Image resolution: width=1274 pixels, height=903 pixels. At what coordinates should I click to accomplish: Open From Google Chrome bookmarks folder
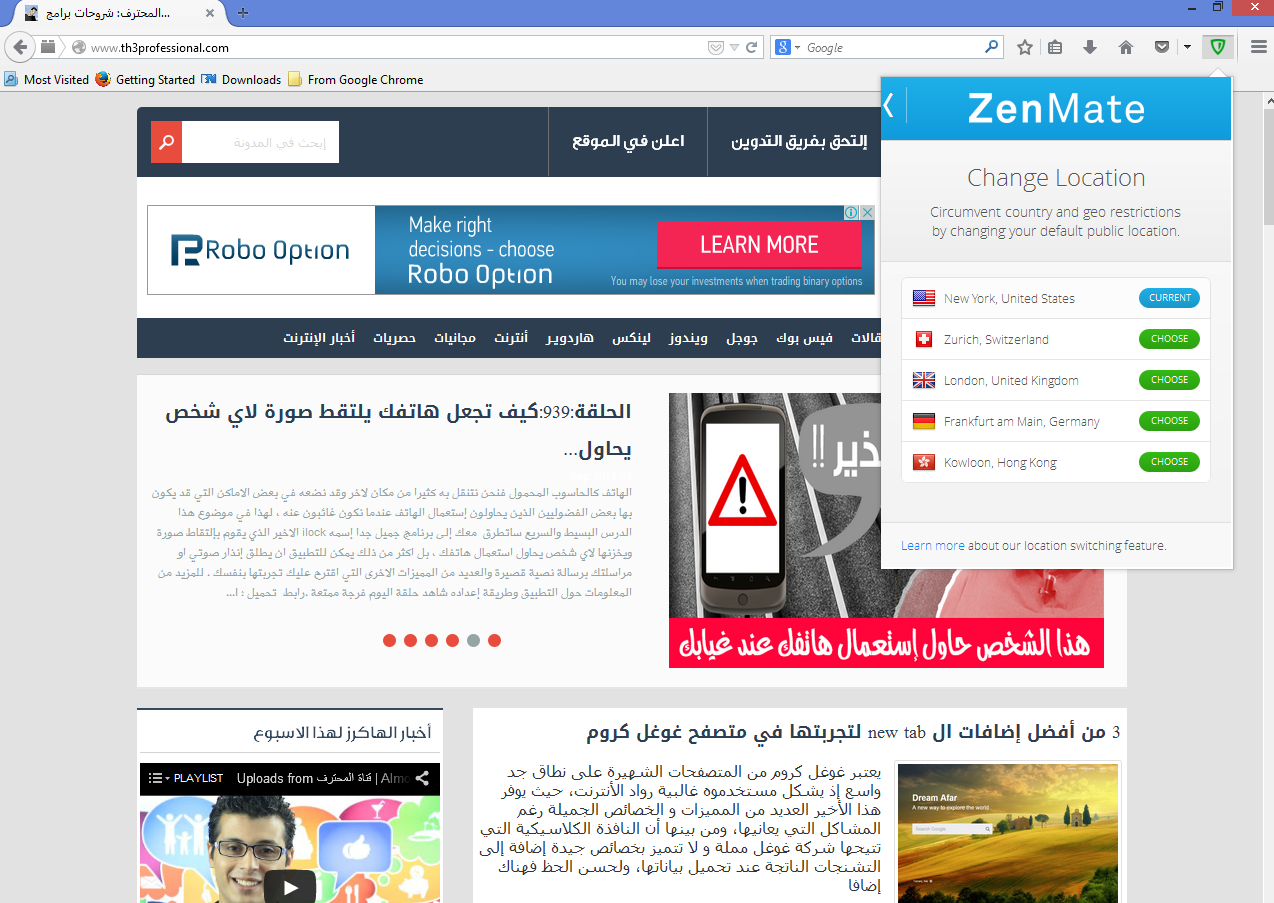point(355,80)
